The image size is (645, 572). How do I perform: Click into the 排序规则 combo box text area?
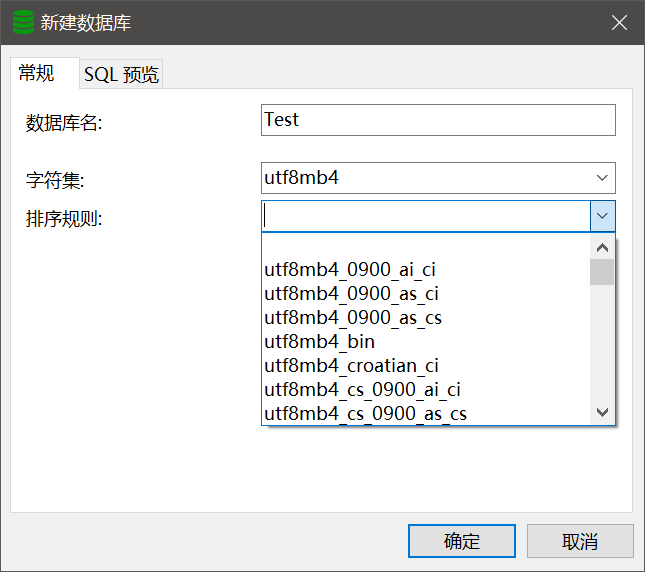[426, 216]
